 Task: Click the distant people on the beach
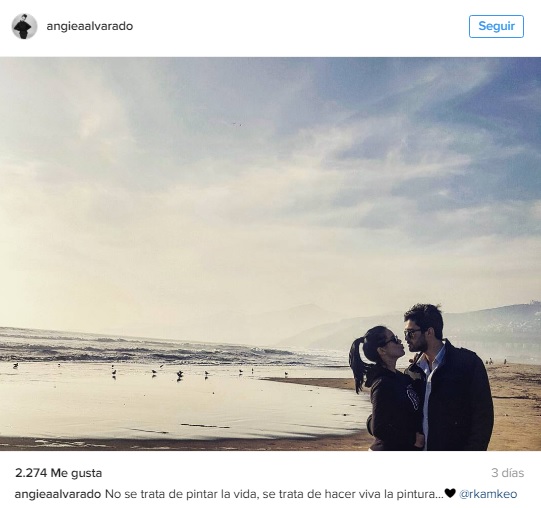[495, 361]
